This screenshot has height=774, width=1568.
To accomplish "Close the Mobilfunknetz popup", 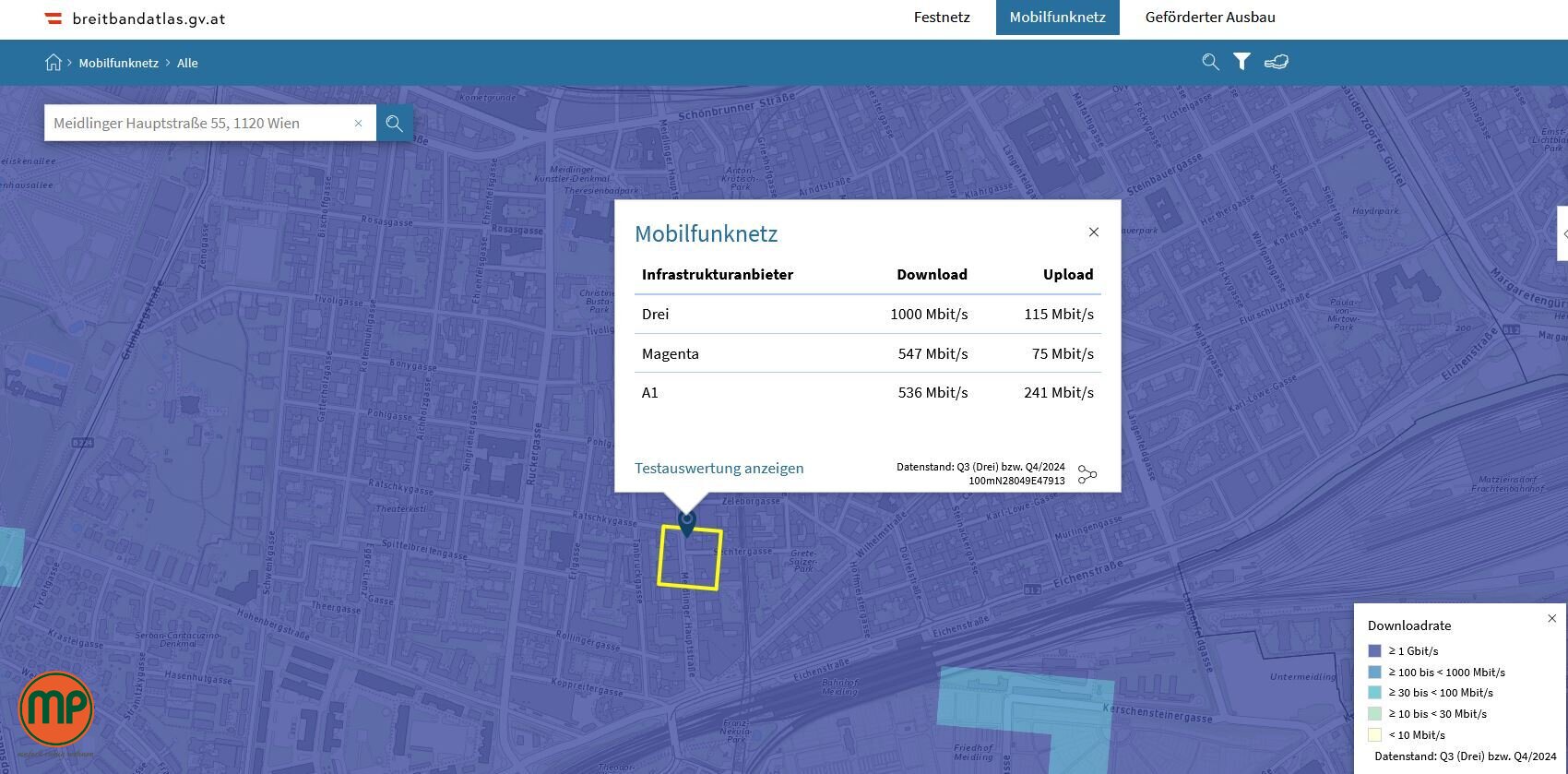I will pos(1094,232).
